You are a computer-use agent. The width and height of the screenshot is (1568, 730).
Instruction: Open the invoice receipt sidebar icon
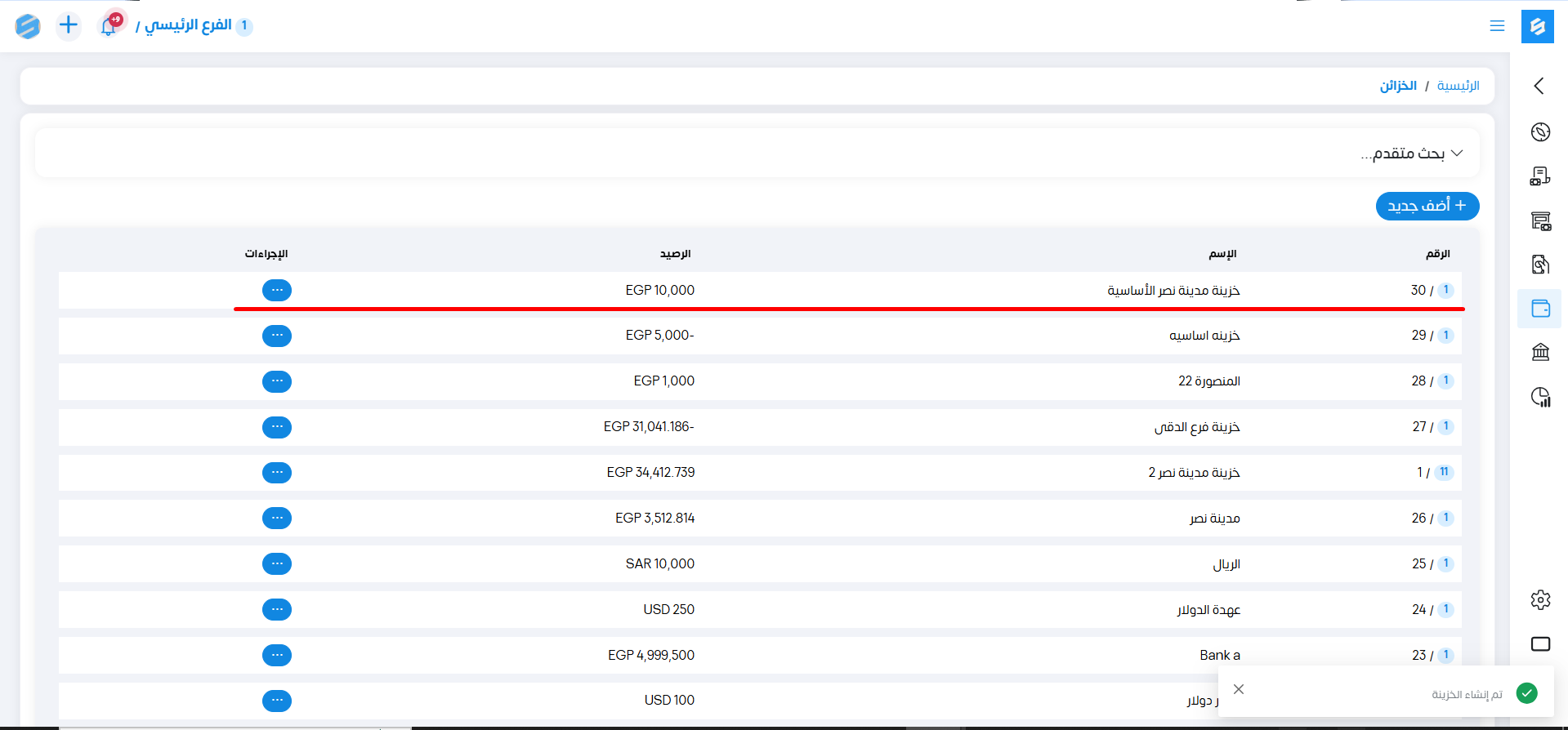pos(1540,265)
